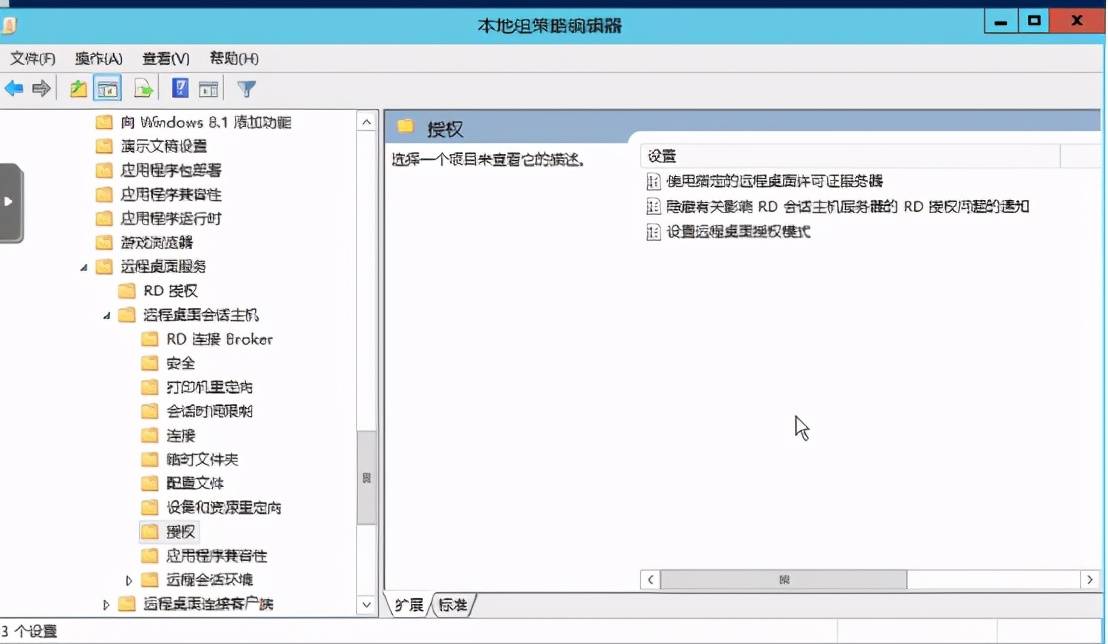This screenshot has width=1108, height=644.
Task: Select the RD 授权 folder
Action: pyautogui.click(x=158, y=291)
